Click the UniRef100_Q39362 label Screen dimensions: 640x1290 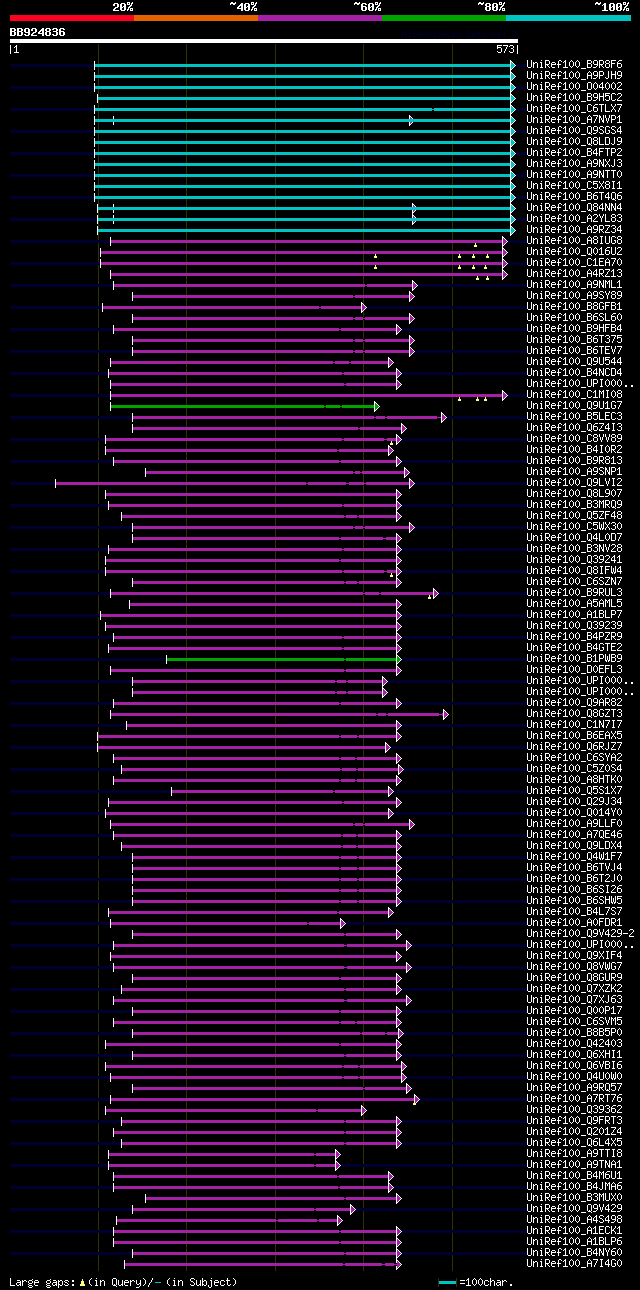click(574, 1110)
